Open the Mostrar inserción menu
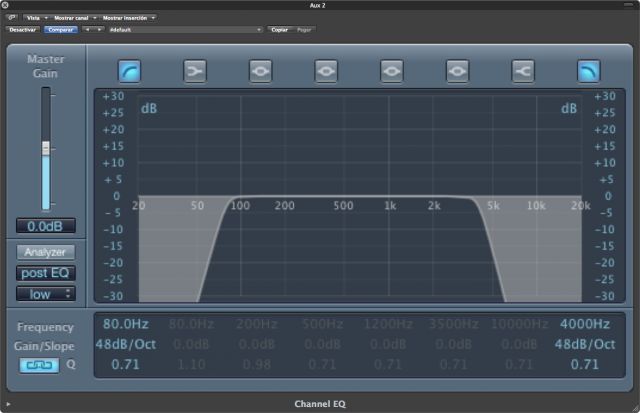This screenshot has height=413, width=640. pyautogui.click(x=128, y=18)
